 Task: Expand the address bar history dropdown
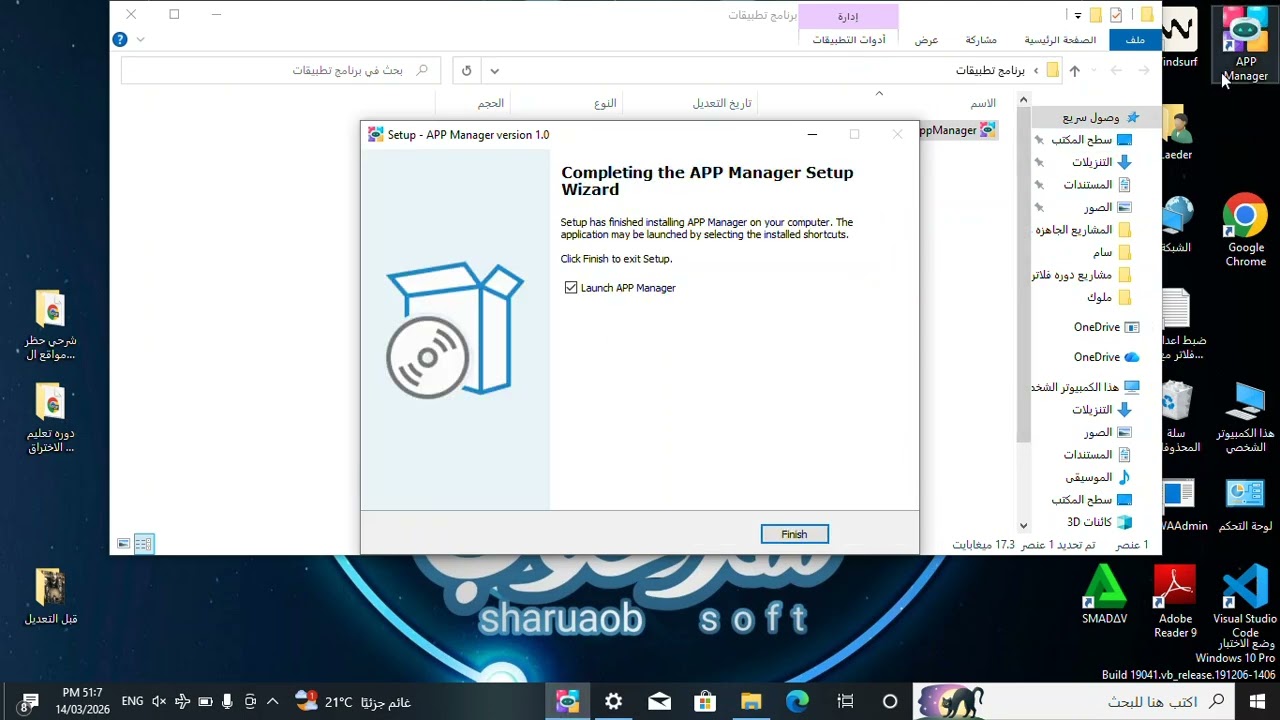tap(494, 71)
